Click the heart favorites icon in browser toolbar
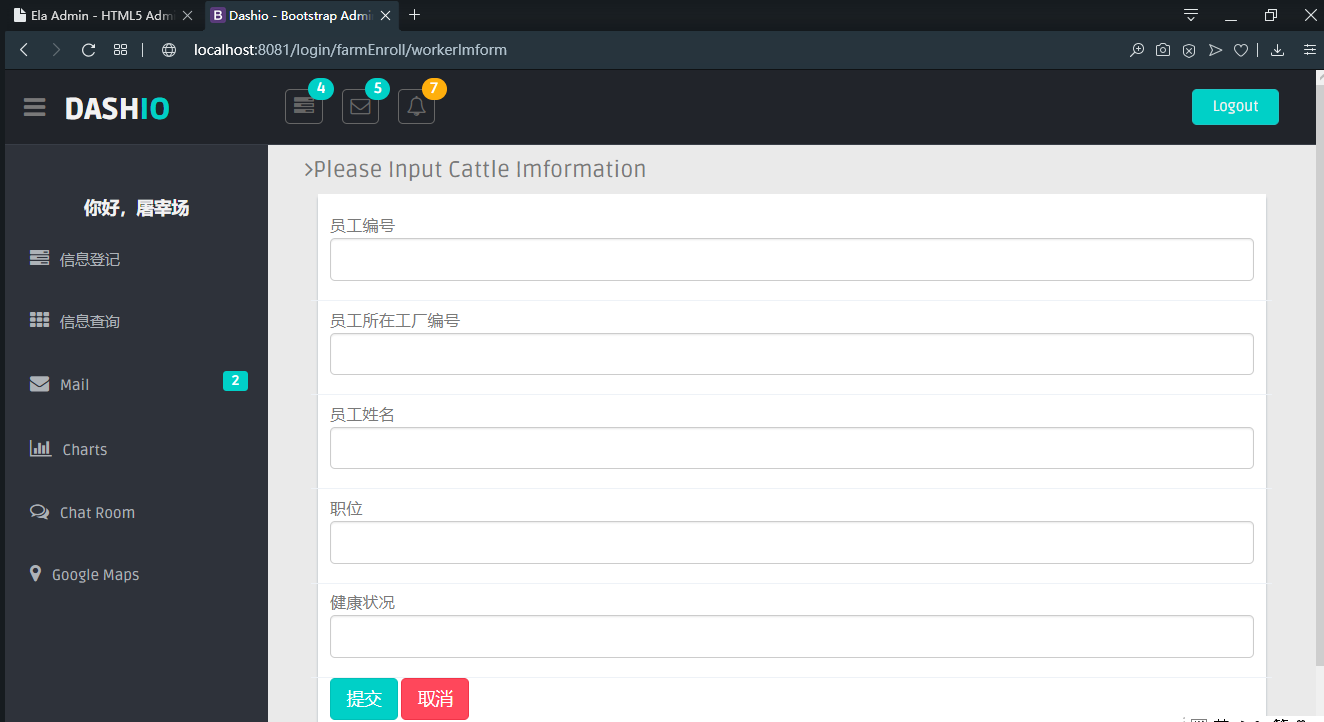This screenshot has height=722, width=1324. 1241,49
